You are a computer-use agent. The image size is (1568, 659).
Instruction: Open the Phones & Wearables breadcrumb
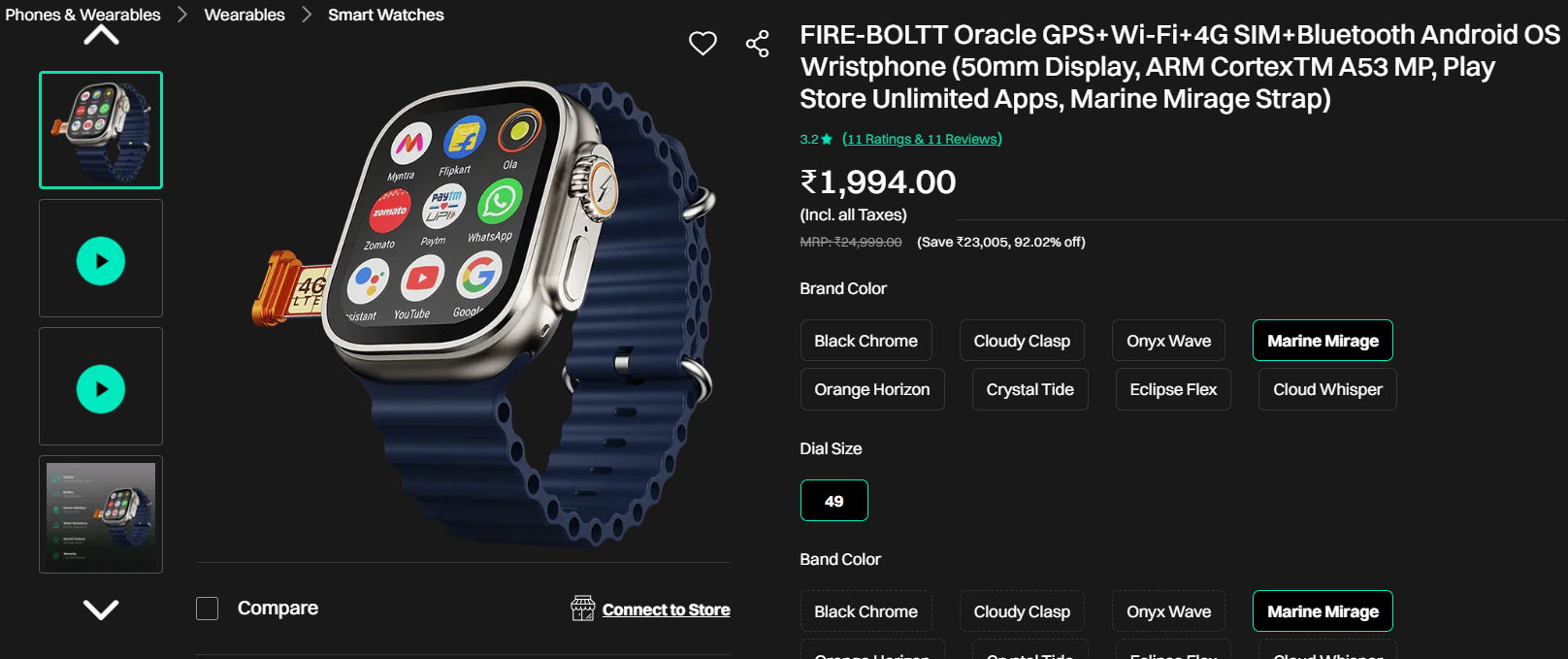82,15
